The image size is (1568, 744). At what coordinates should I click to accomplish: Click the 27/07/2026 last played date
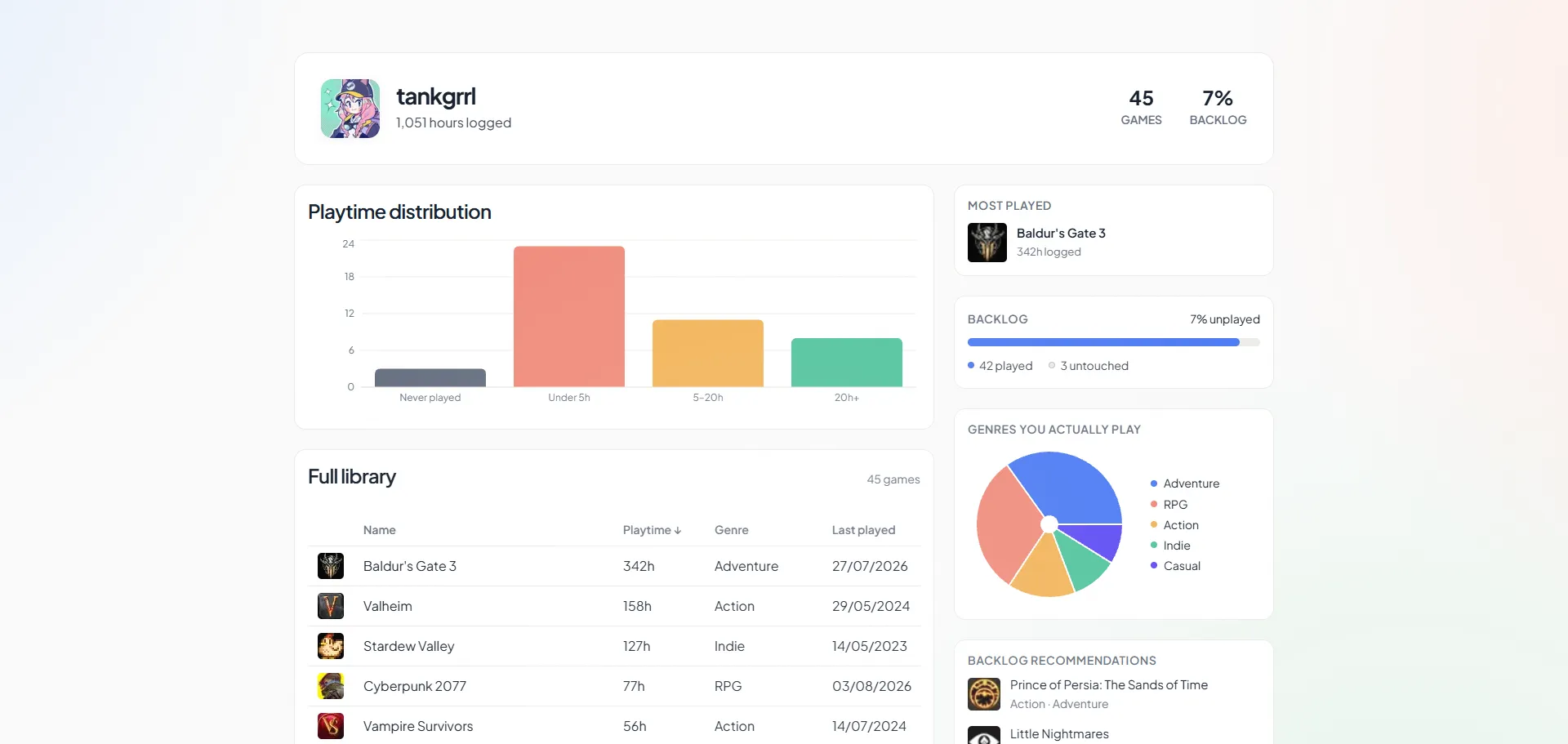[870, 566]
